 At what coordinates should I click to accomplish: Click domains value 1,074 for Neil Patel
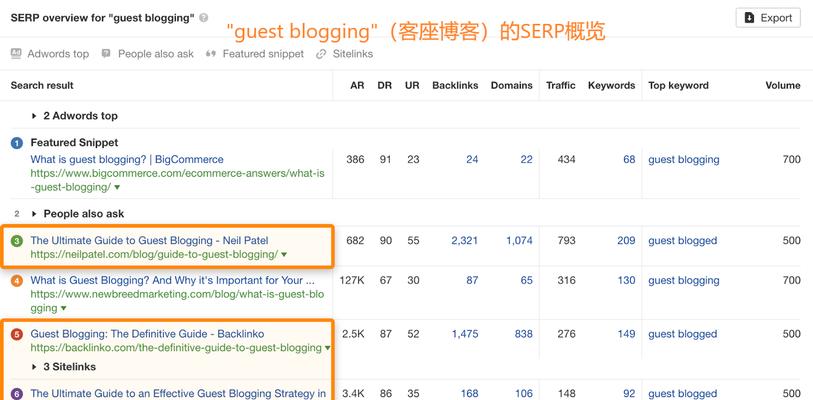[x=520, y=241]
